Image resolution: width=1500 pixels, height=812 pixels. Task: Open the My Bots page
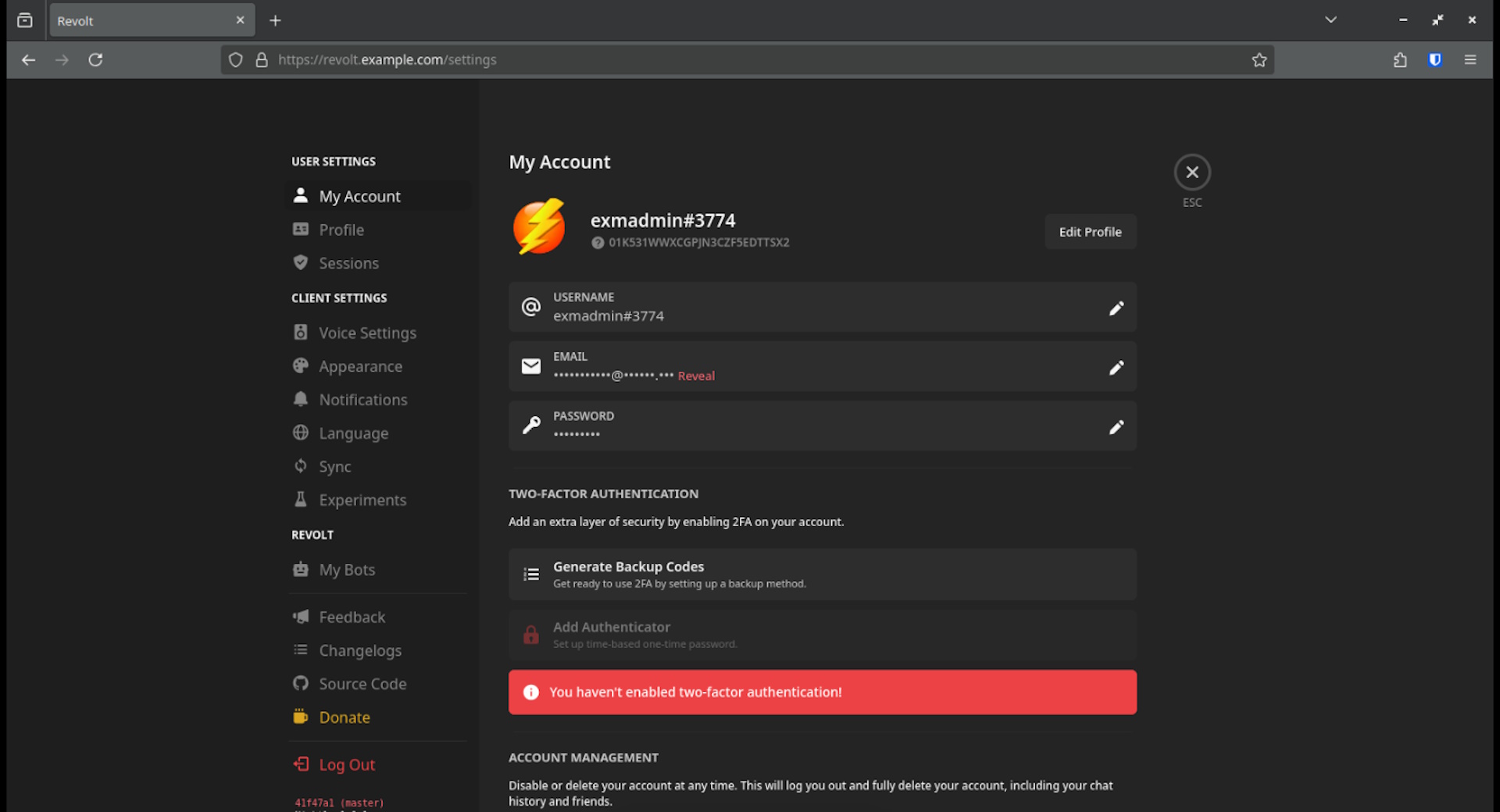coord(347,570)
